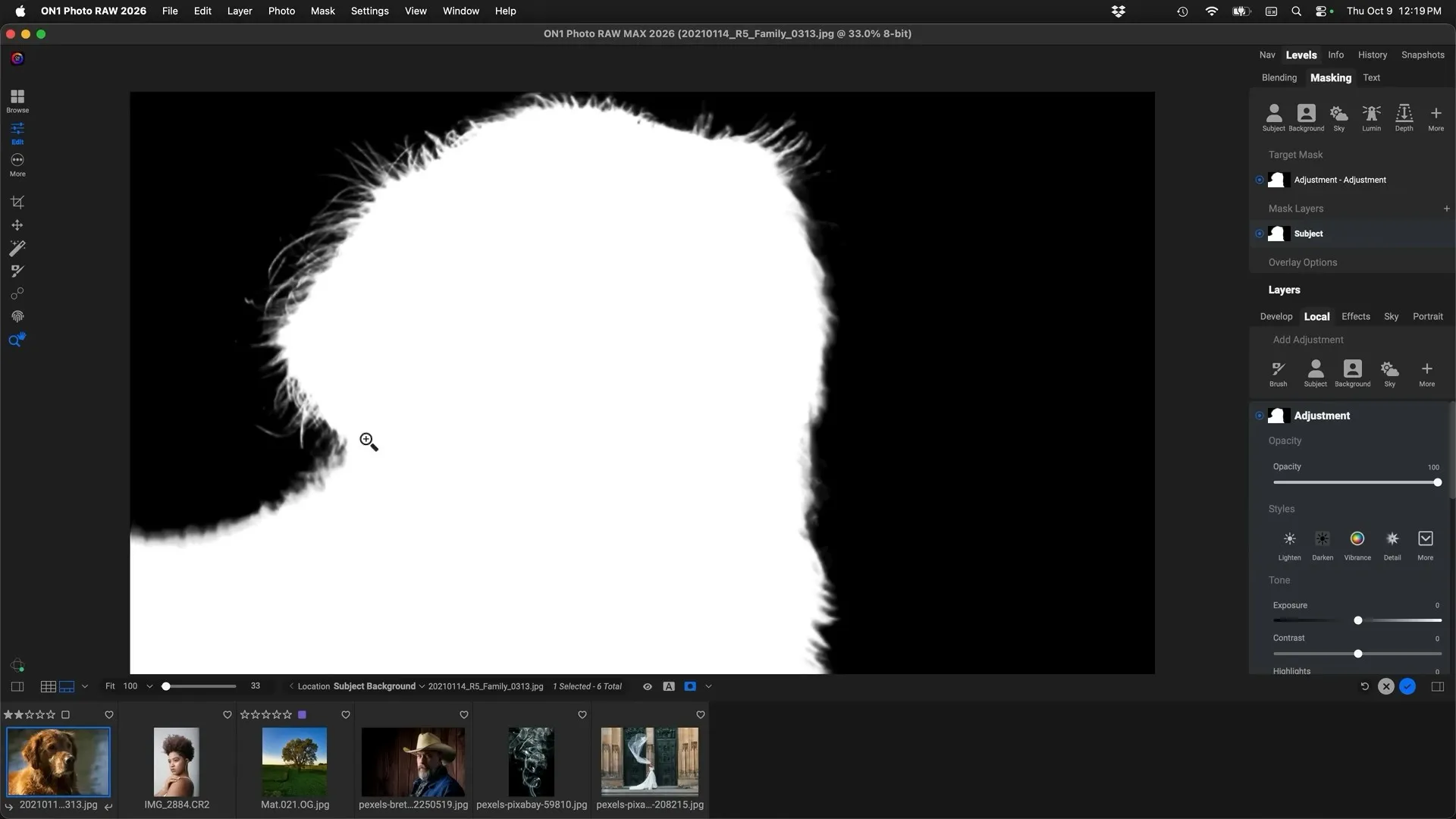Toggle the preview eye in the bottom bar

click(647, 686)
